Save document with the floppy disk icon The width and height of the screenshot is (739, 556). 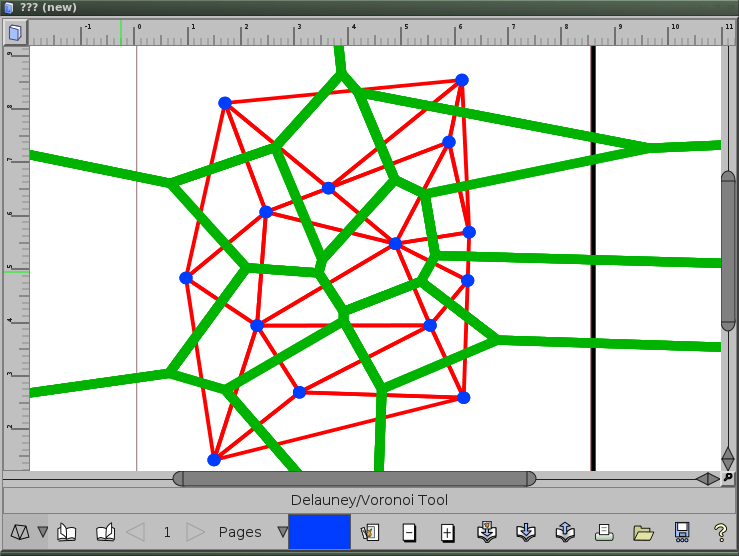[x=681, y=532]
